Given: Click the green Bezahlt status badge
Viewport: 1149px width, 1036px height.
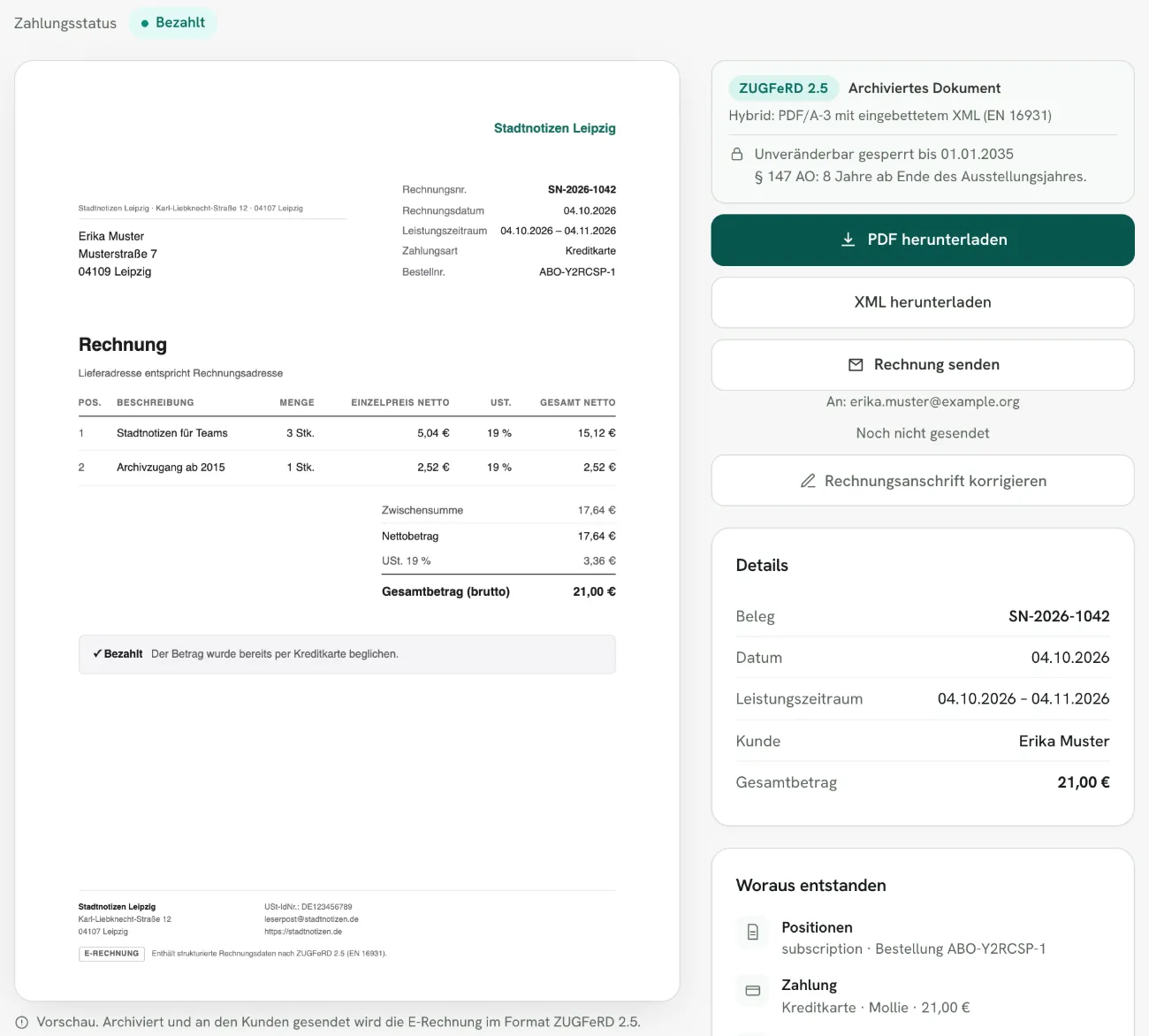Looking at the screenshot, I should [173, 23].
